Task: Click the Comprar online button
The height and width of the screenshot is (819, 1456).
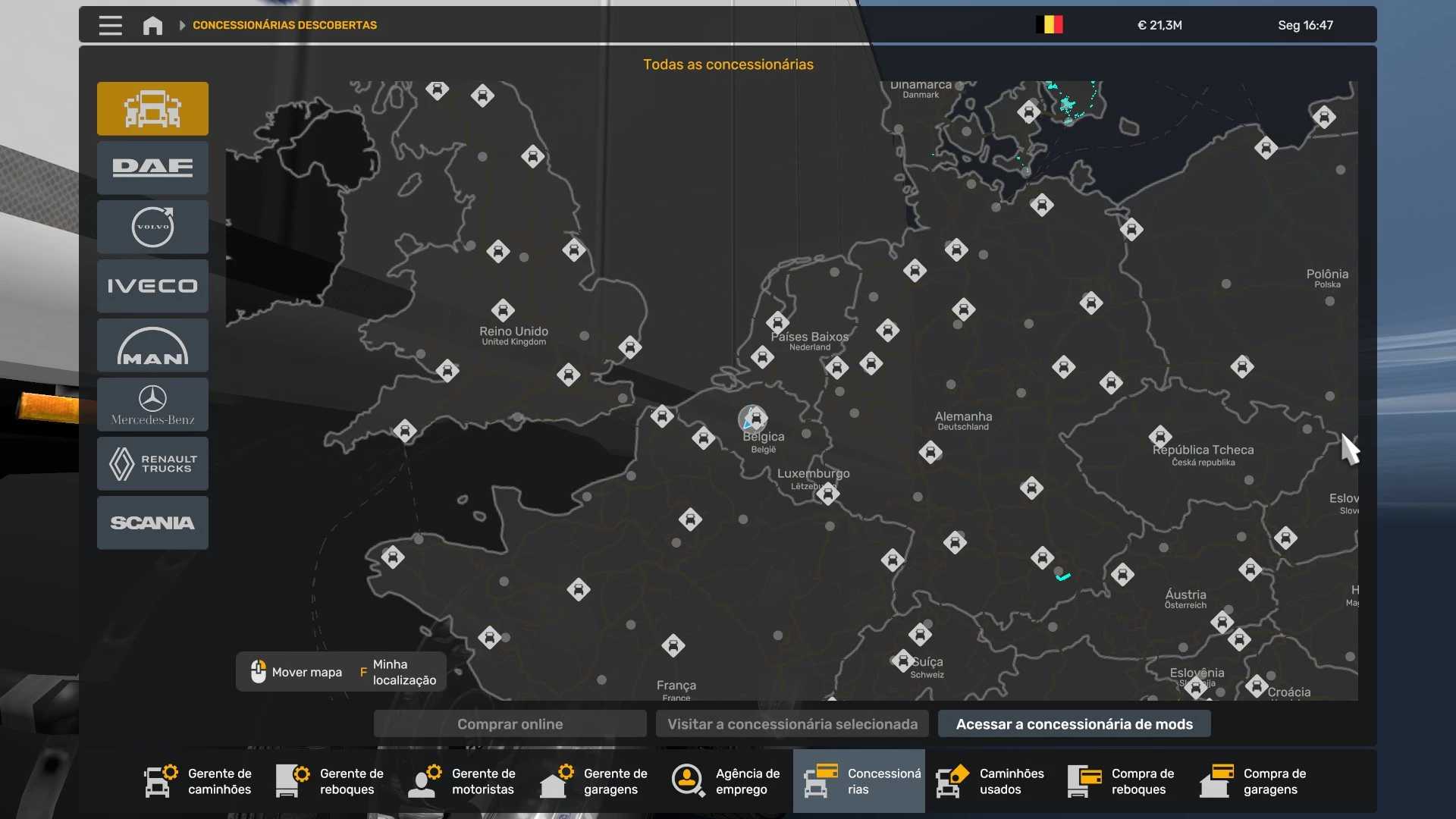Action: point(510,724)
